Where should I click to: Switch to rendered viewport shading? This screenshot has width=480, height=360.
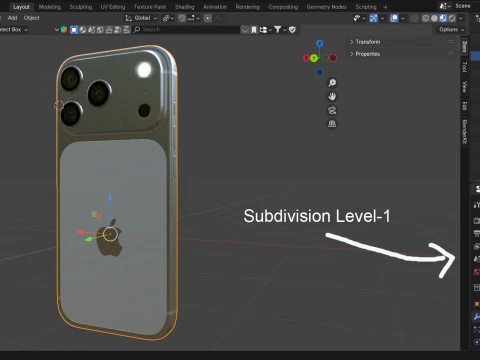coord(452,18)
